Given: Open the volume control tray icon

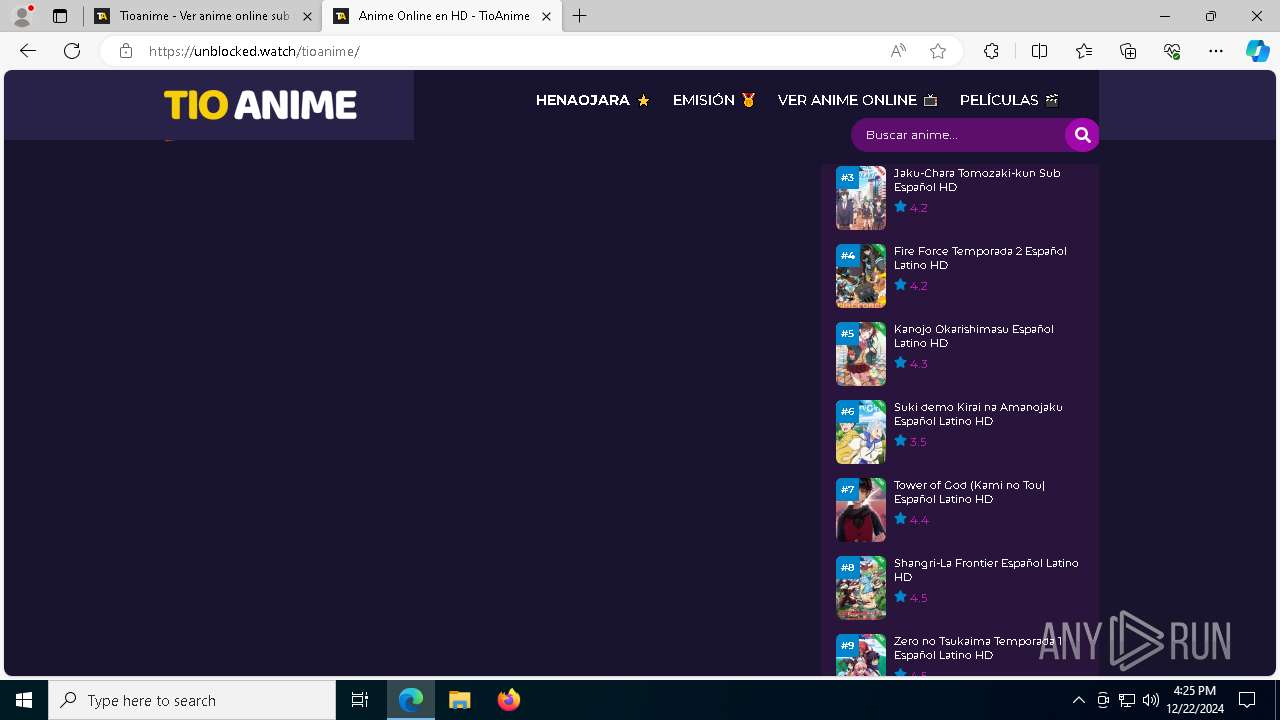Looking at the screenshot, I should 1151,700.
